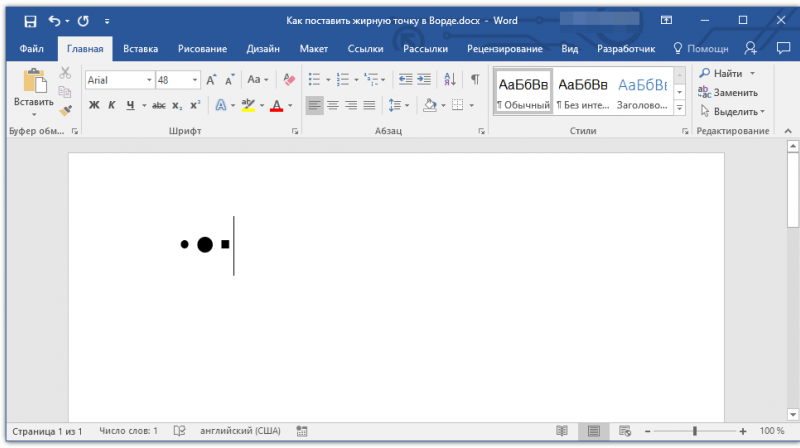Image resolution: width=800 pixels, height=448 pixels.
Task: Click the Вставить paste button
Action: (x=34, y=92)
